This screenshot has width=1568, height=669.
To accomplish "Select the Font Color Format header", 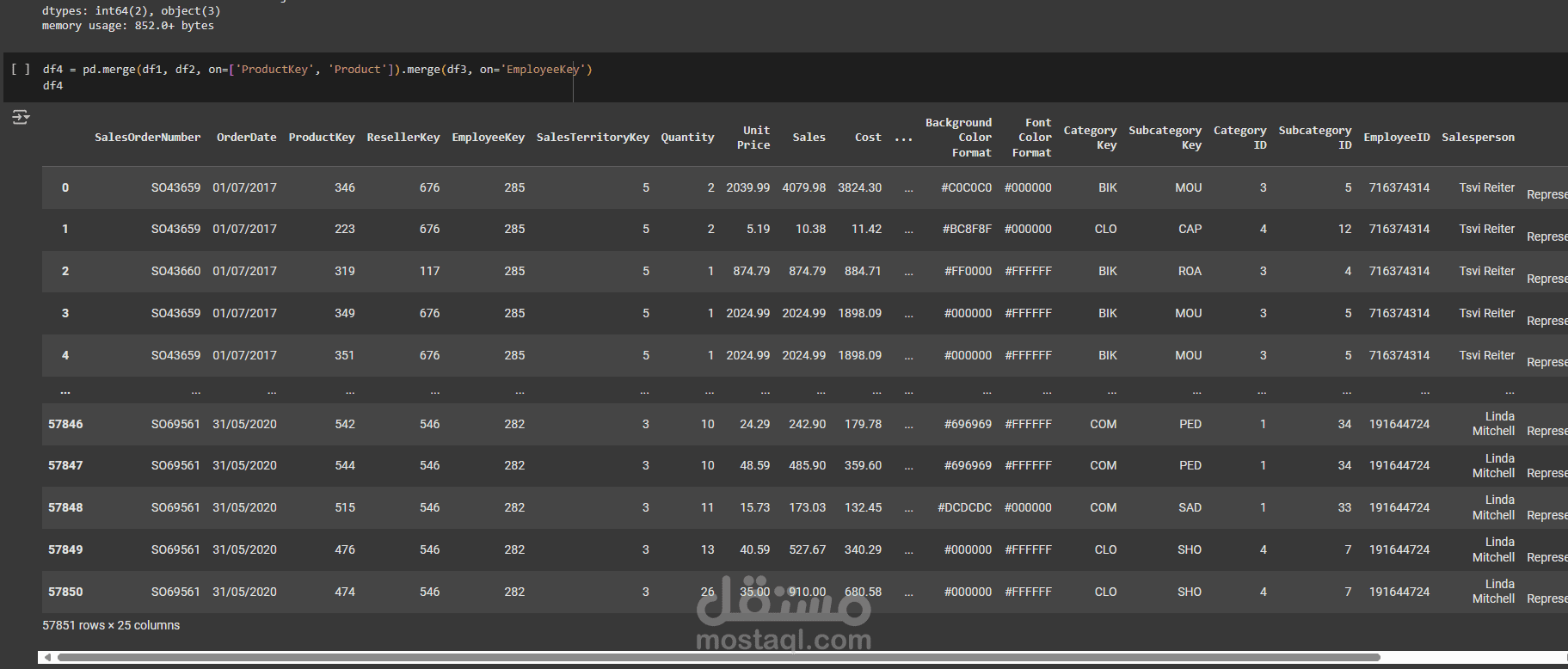I will pos(1032,138).
